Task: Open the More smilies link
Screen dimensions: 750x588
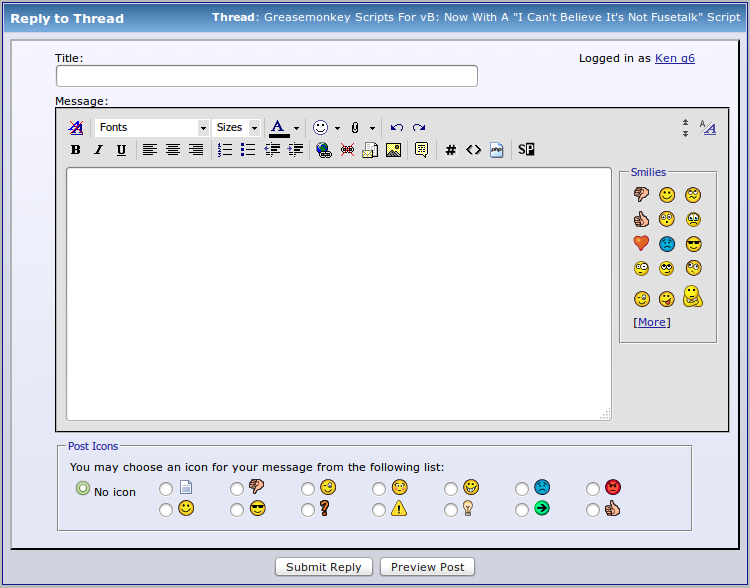Action: pyautogui.click(x=651, y=322)
